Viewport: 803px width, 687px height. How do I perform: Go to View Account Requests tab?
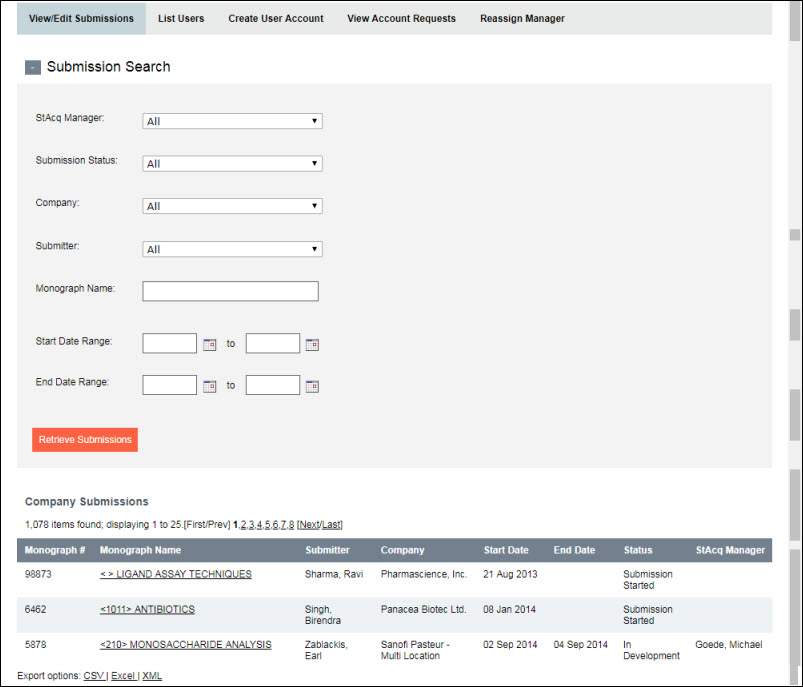(401, 18)
